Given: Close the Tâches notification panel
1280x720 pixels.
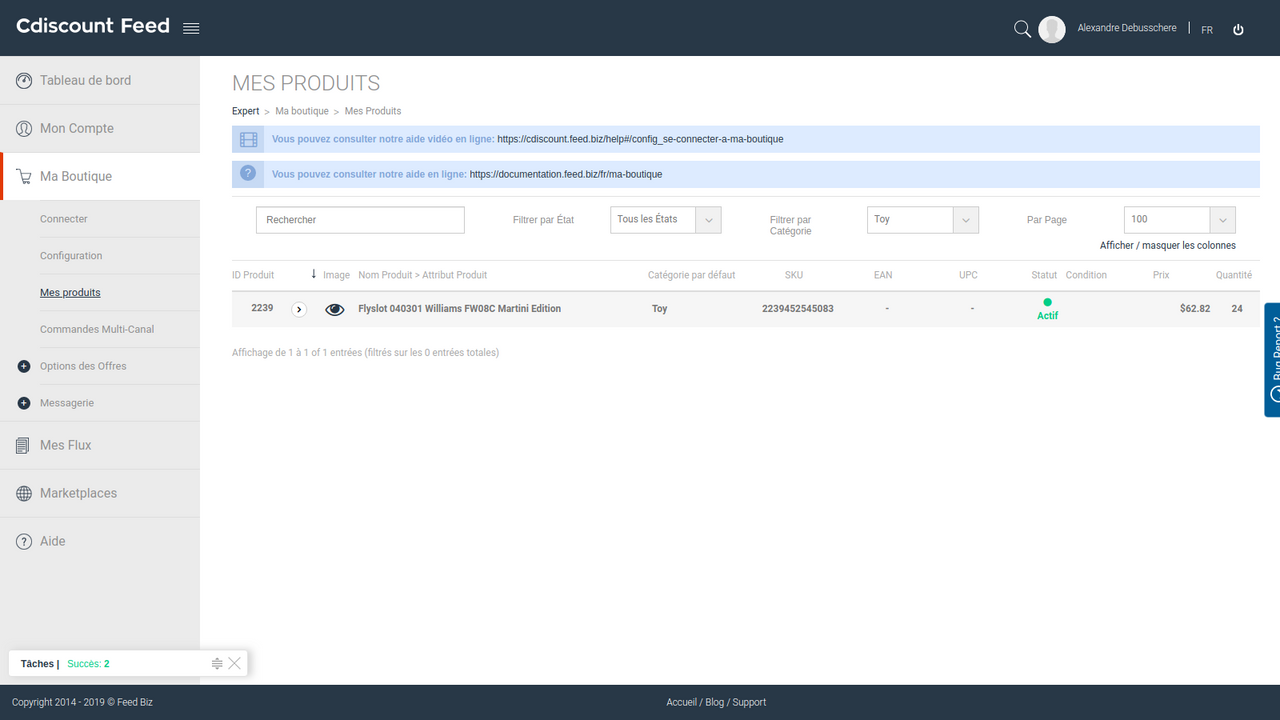Looking at the screenshot, I should click(234, 664).
